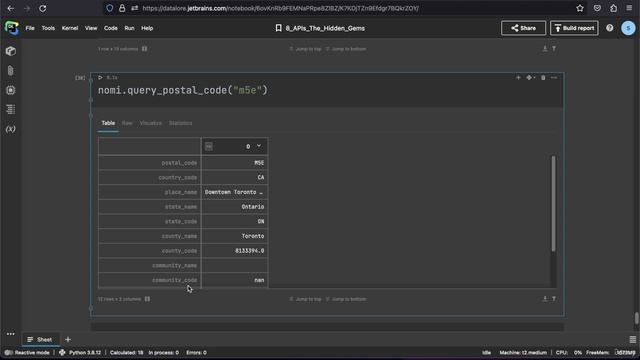The width and height of the screenshot is (640, 360).
Task: Toggle Reactive mode switch
Action: [x=9, y=352]
